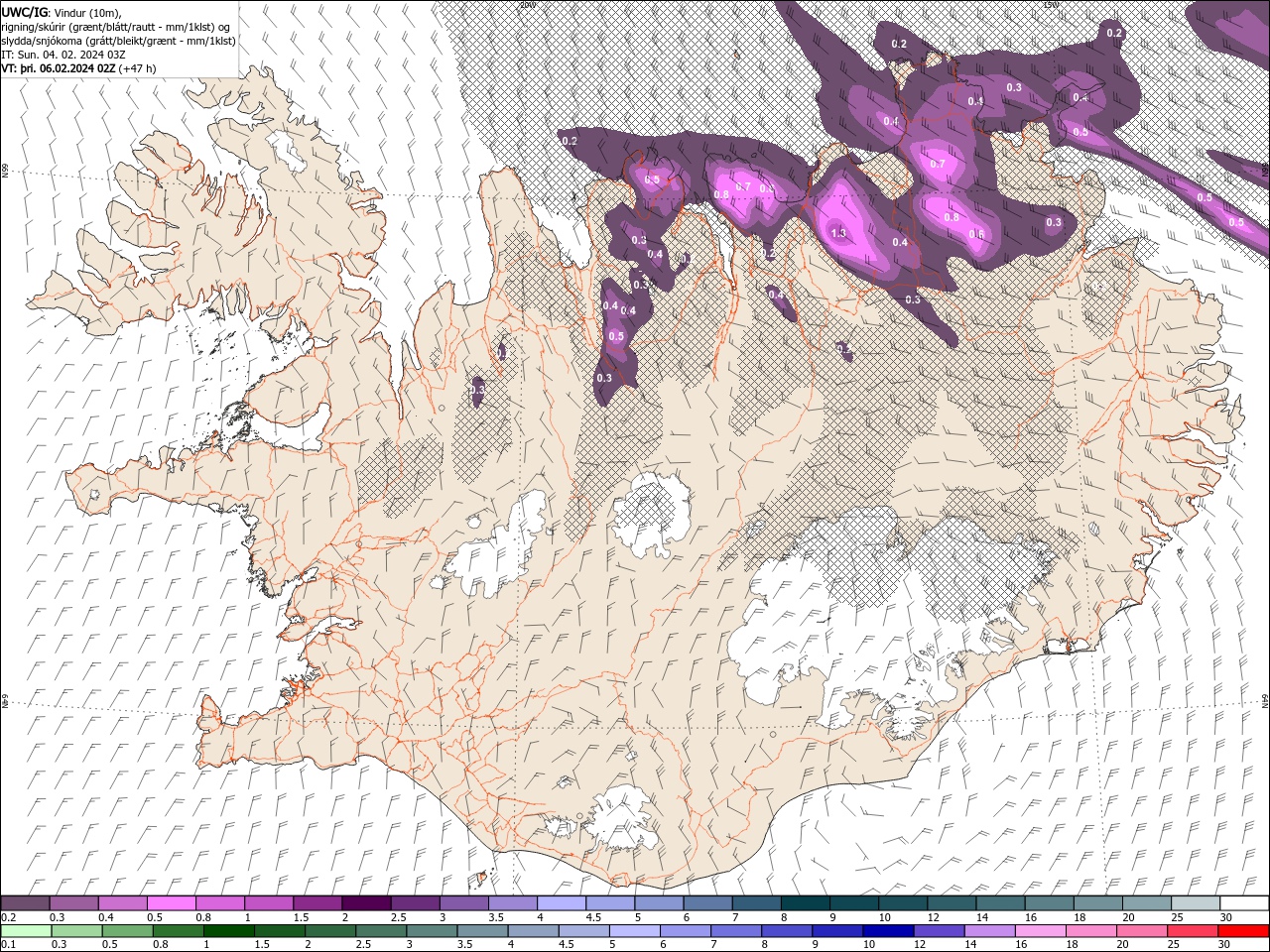Click the bright pink 0.5 swatch in the top legend row

171,903
